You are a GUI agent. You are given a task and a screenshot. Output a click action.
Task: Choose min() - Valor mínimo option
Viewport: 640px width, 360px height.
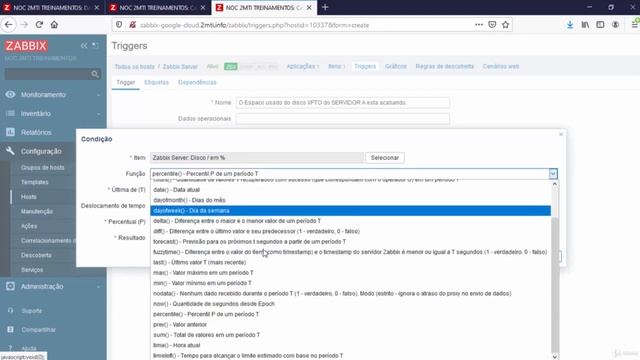[x=351, y=283]
